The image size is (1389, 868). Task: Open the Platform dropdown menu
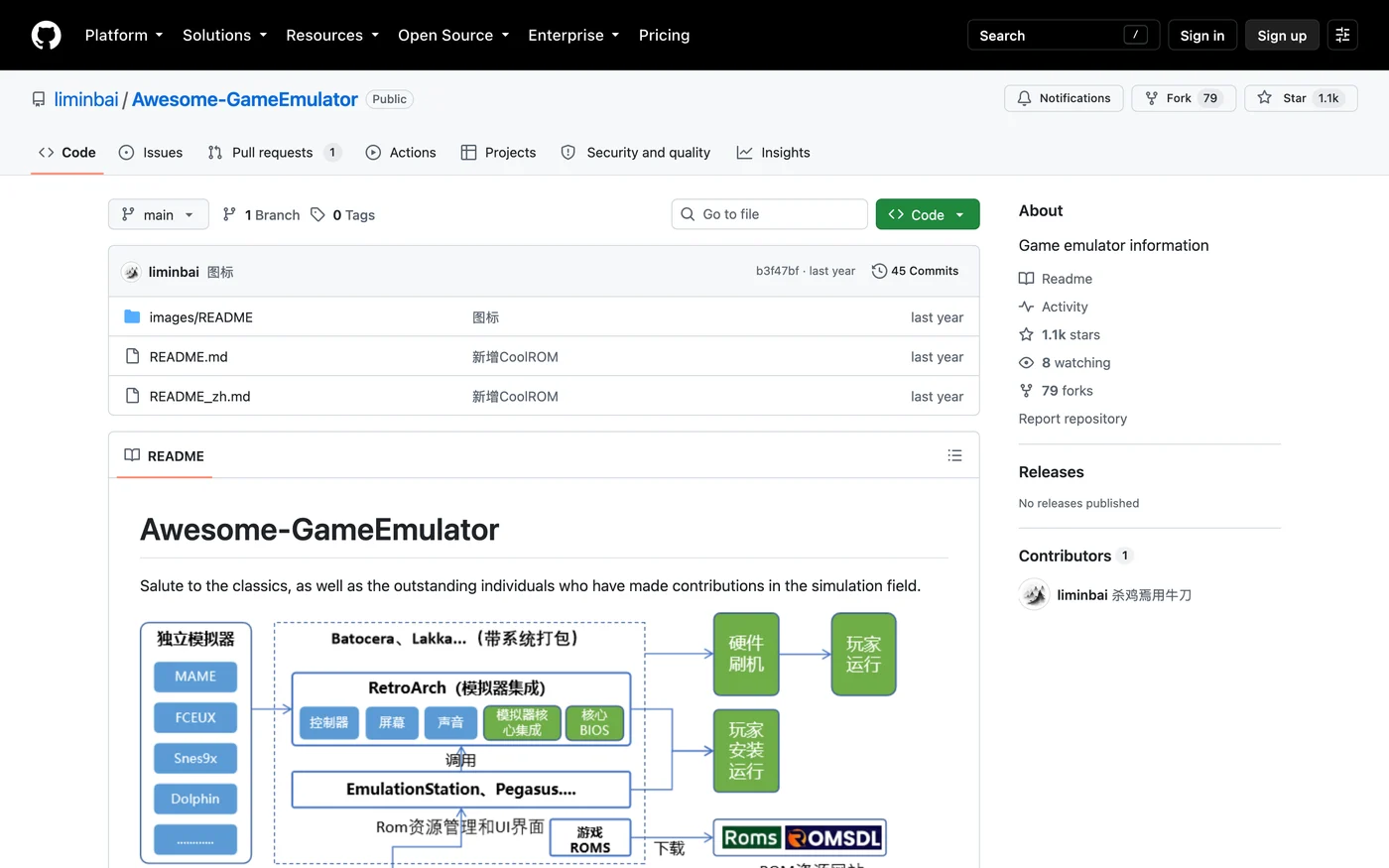[124, 35]
